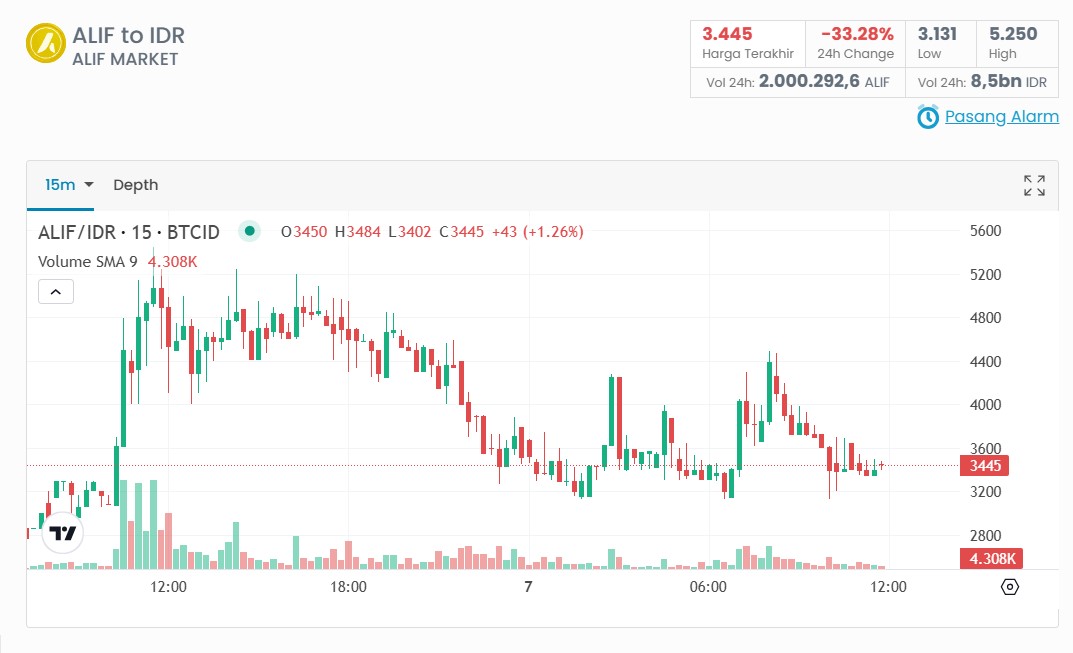Viewport: 1073px width, 653px height.
Task: Click the 2800 price axis label
Action: pyautogui.click(x=985, y=536)
